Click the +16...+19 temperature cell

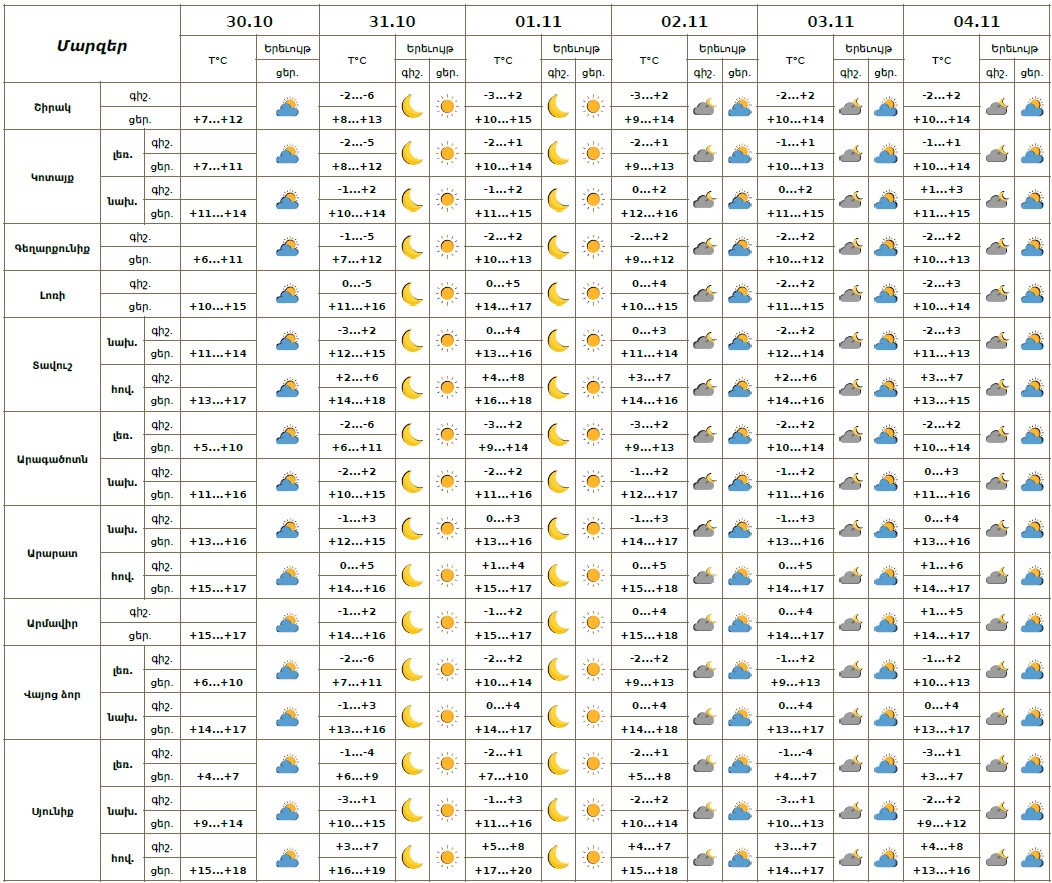coord(357,870)
